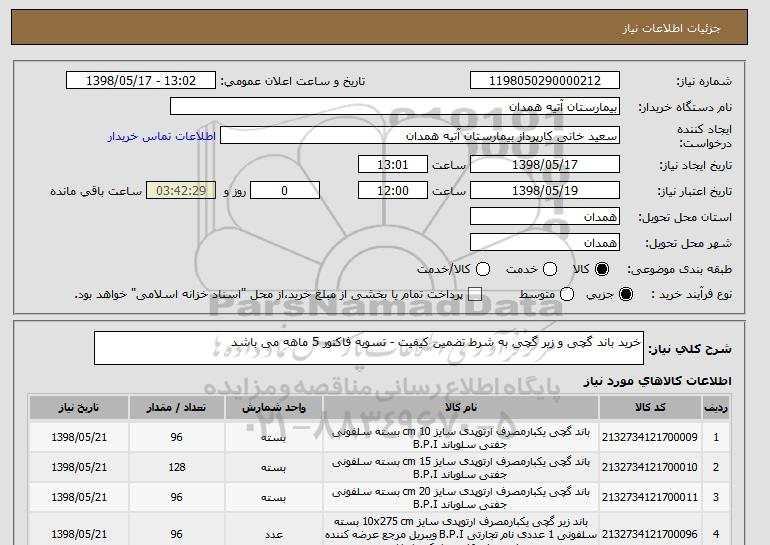770x545 pixels.
Task: Click the واحد شمارش column header
Action: (x=274, y=408)
